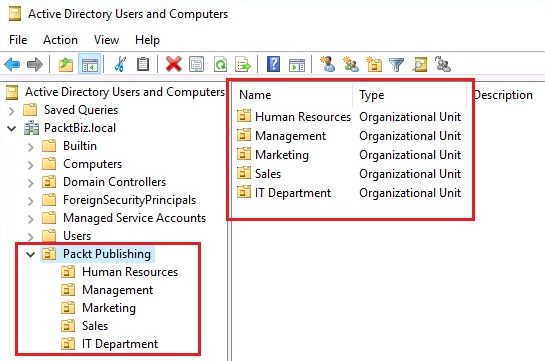Screen dimensions: 545x361
Task: Click the Refresh toolbar icon
Action: (221, 65)
